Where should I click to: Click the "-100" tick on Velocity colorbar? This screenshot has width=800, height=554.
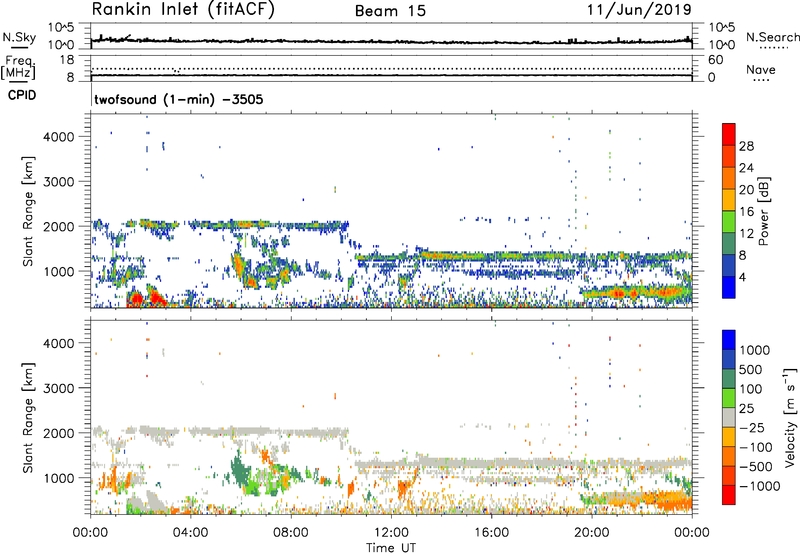tap(756, 447)
